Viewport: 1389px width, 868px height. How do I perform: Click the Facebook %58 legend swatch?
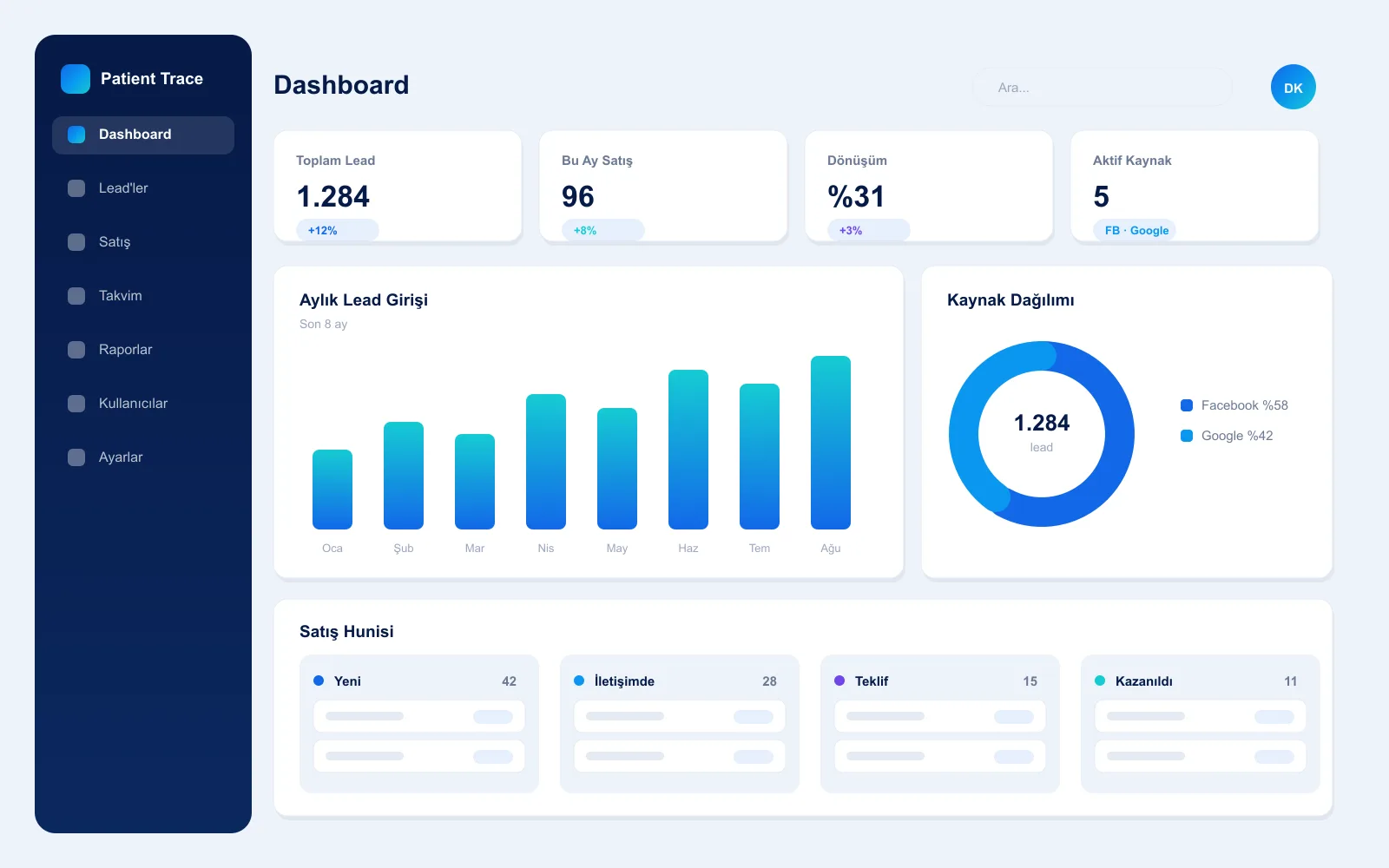click(1187, 405)
